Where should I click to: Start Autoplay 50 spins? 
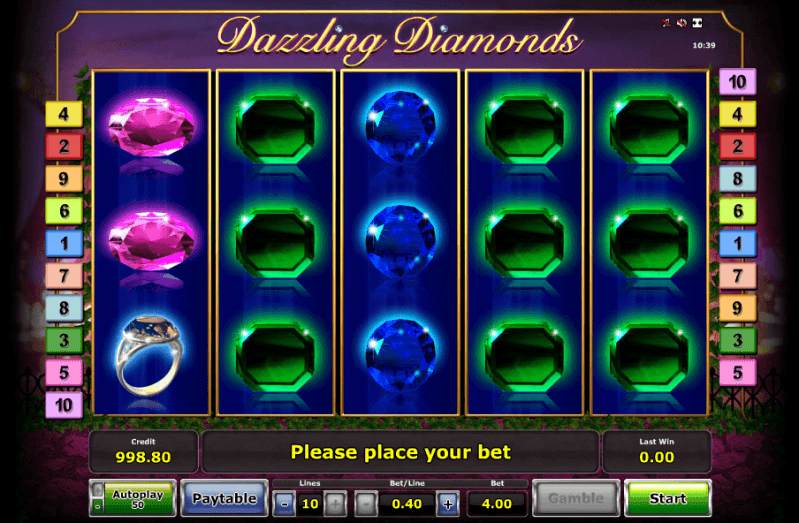tap(138, 498)
